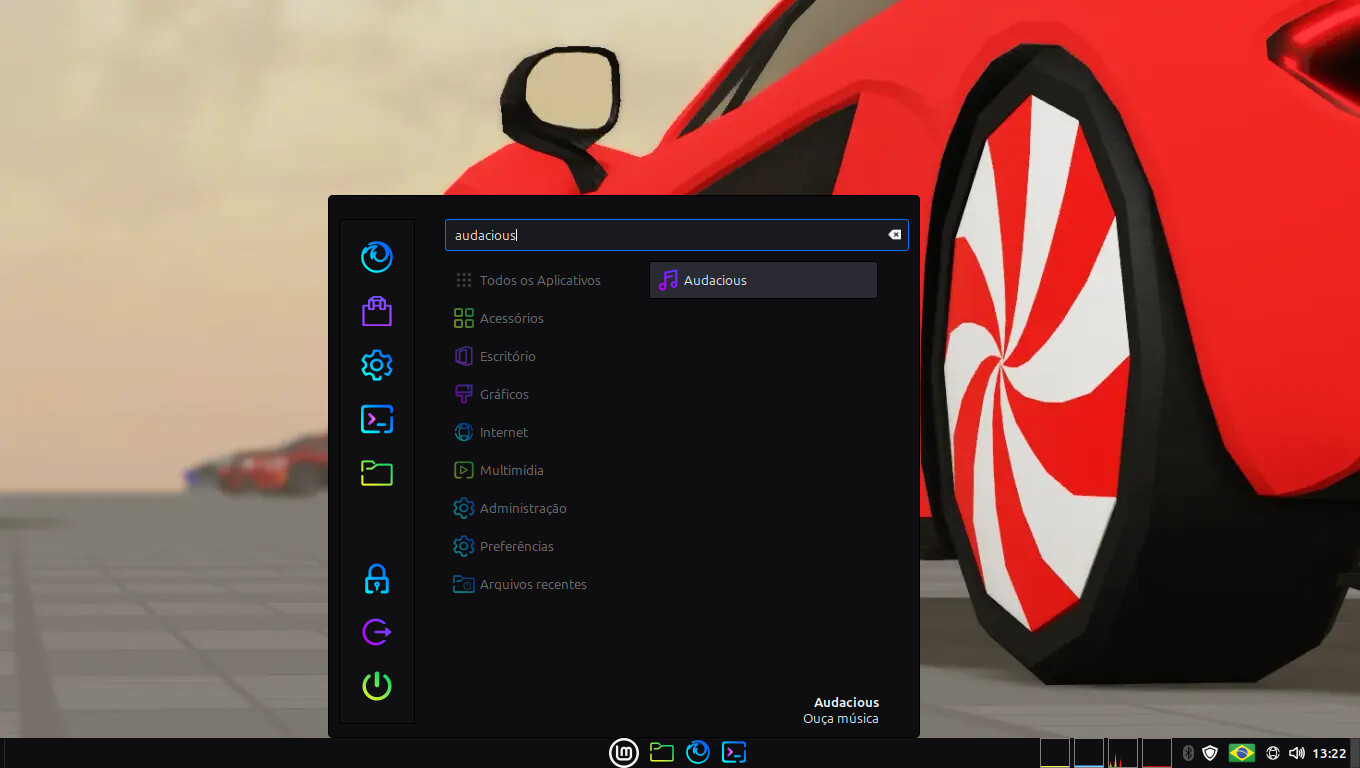Open file manager from the panel launcher

[x=661, y=752]
